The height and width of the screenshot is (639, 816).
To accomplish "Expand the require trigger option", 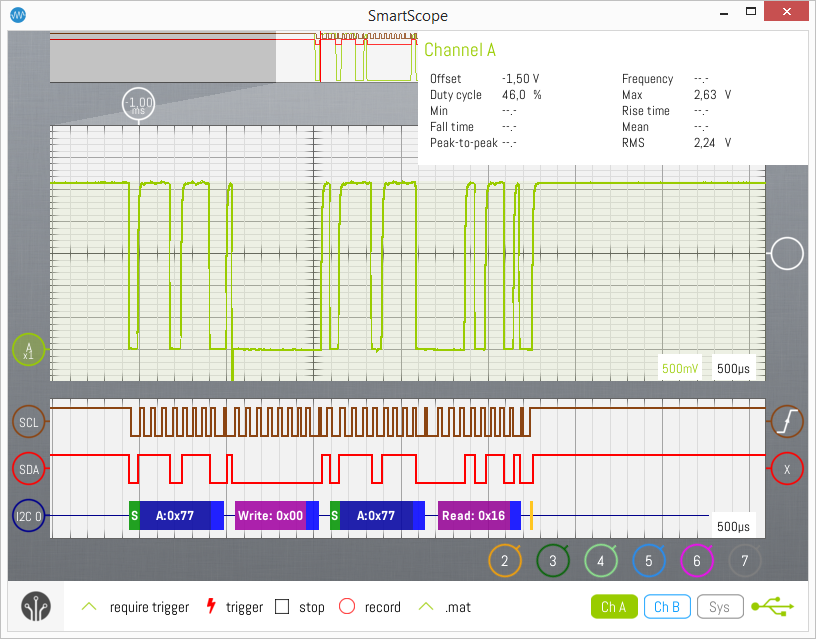I will (x=90, y=607).
